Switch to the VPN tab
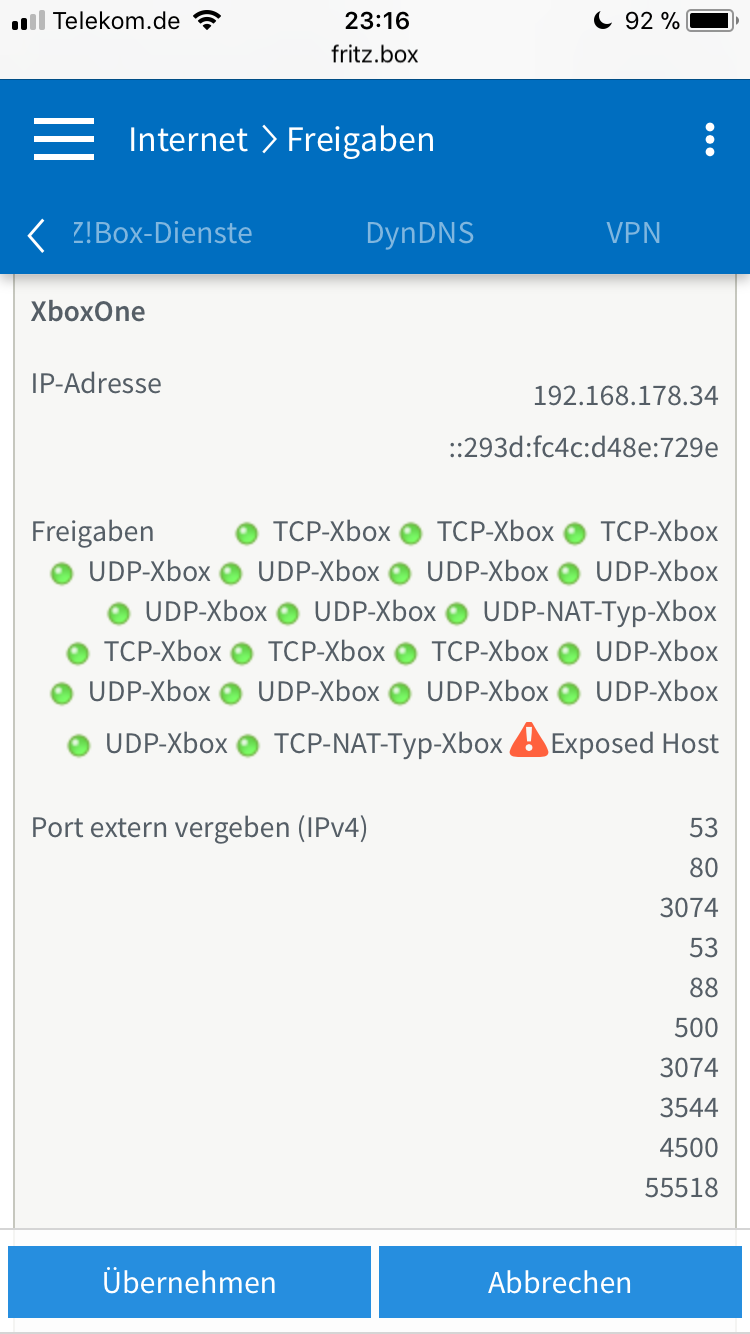The height and width of the screenshot is (1334, 750). 634,233
